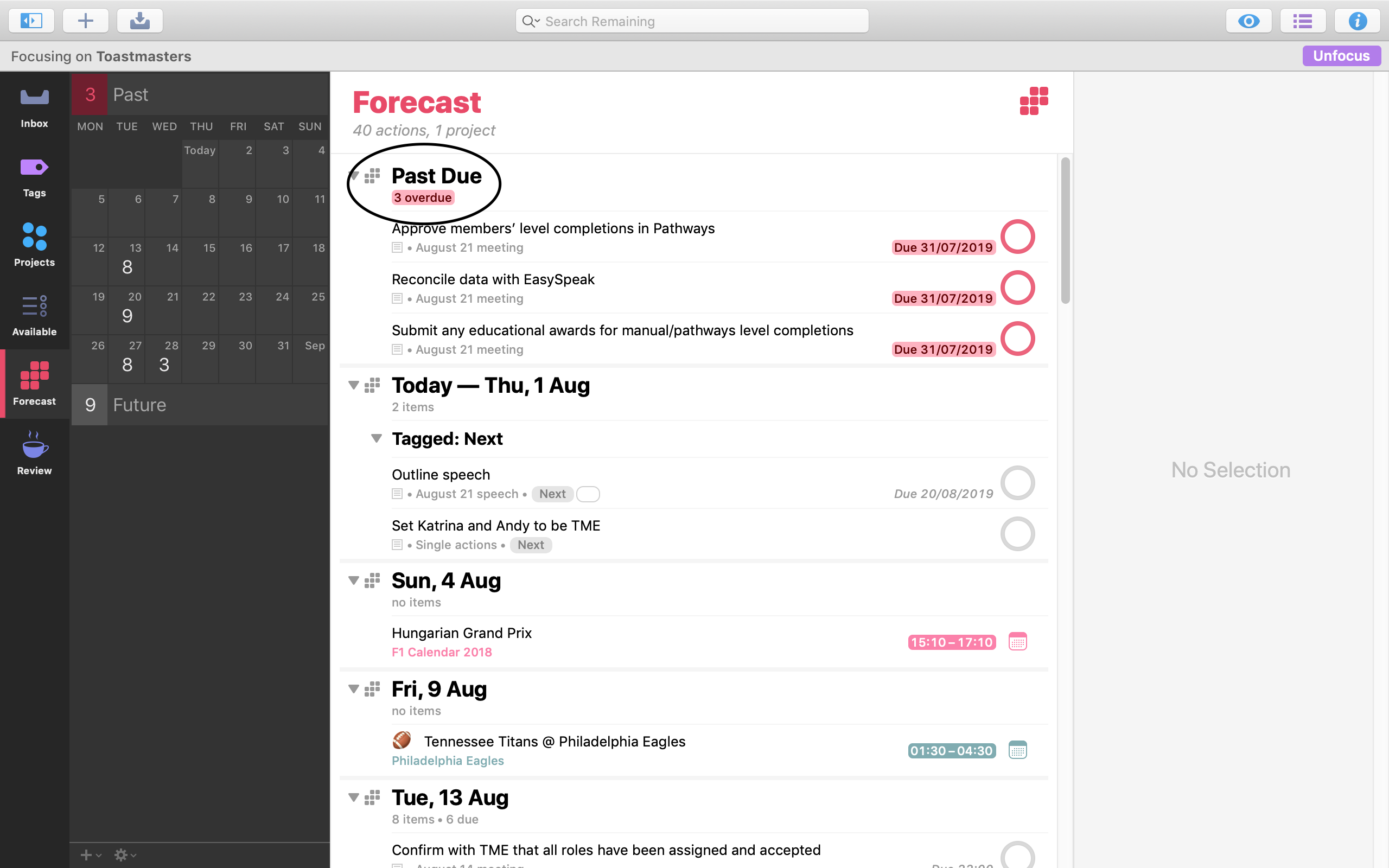Select the F1 Calendar 2018 link
1389x868 pixels.
442,652
